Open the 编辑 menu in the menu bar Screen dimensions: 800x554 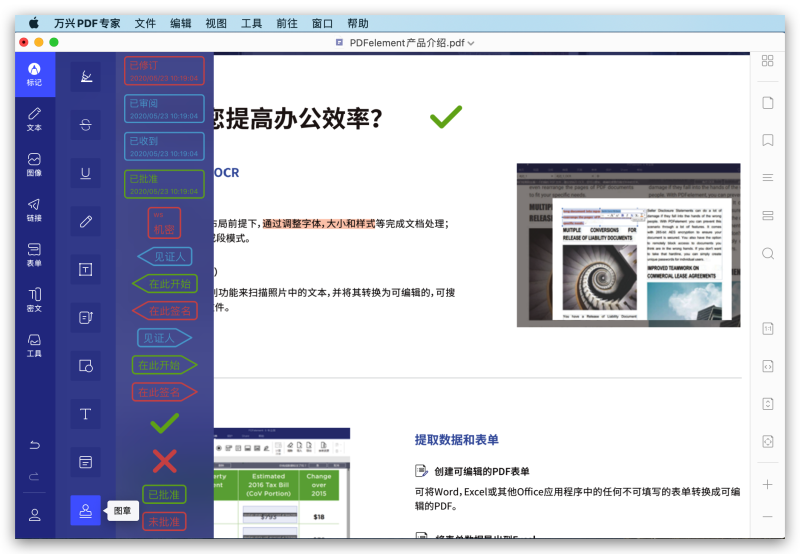[181, 23]
